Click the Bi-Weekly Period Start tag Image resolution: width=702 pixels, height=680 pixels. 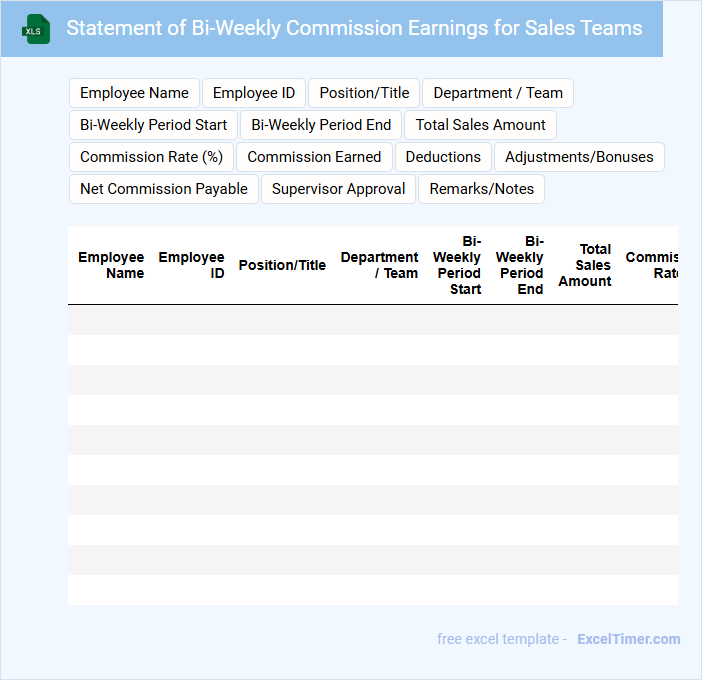click(x=154, y=125)
